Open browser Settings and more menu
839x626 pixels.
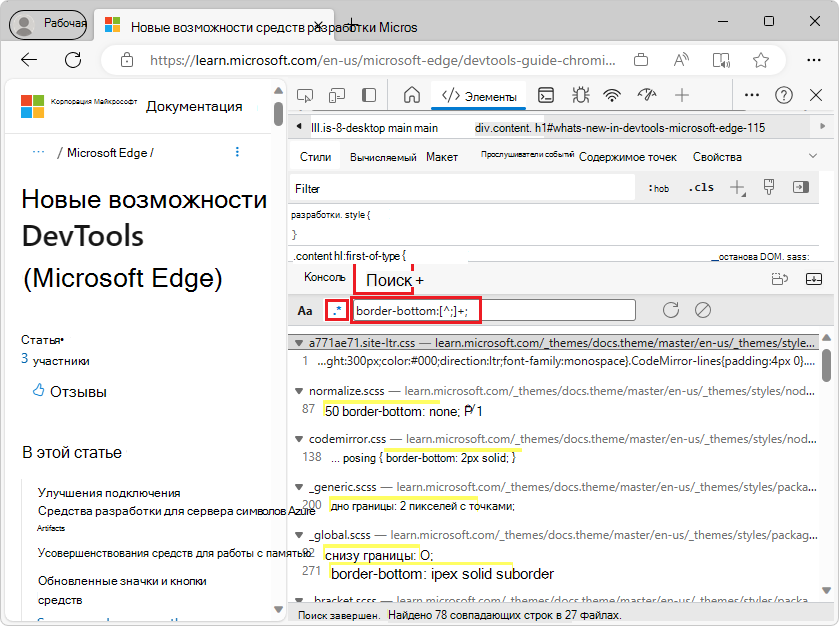(x=813, y=60)
